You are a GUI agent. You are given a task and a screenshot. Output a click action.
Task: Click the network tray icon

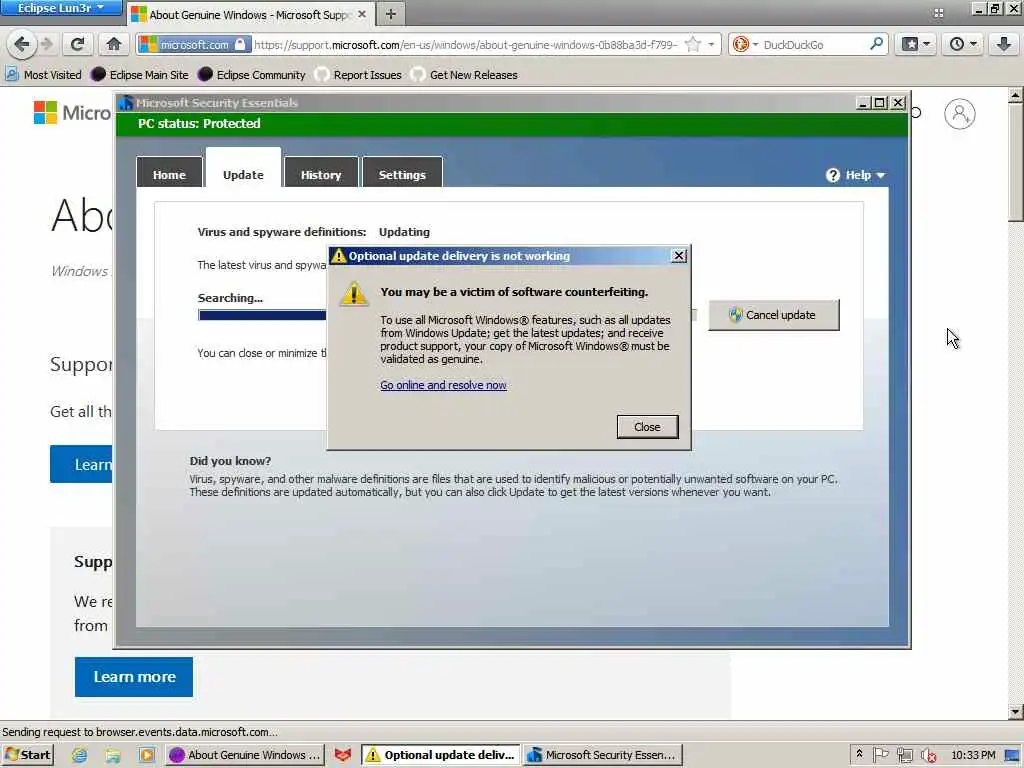click(x=904, y=755)
